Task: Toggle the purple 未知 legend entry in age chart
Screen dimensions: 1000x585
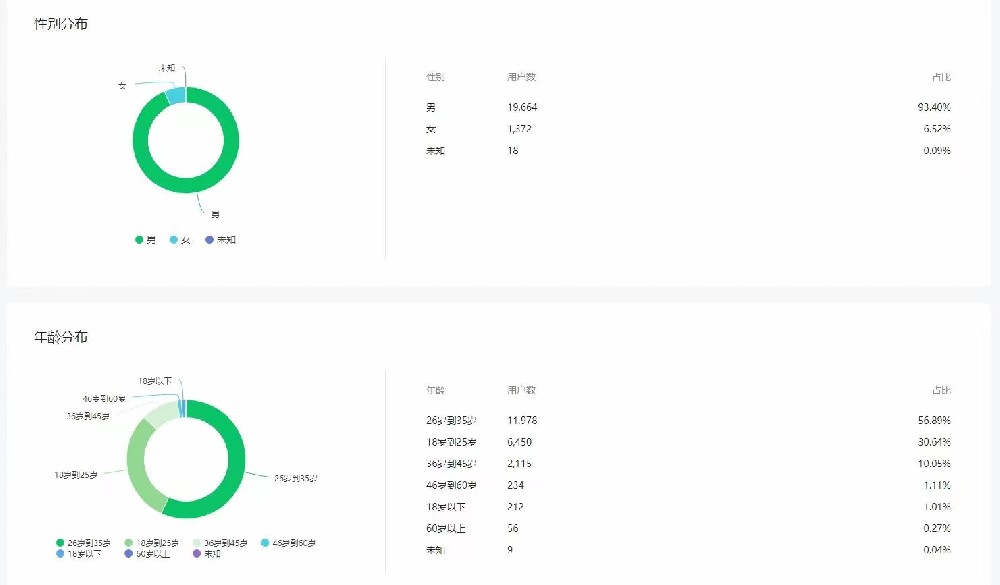Action: tap(207, 554)
